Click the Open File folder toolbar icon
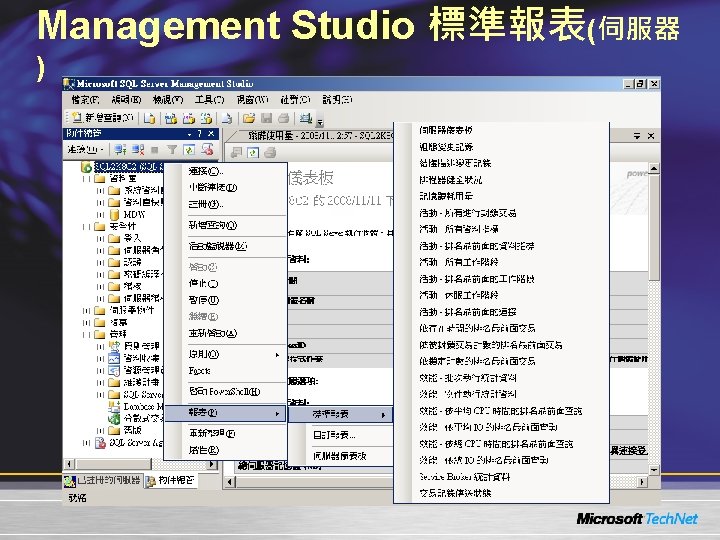This screenshot has width=720, height=540. (x=249, y=118)
